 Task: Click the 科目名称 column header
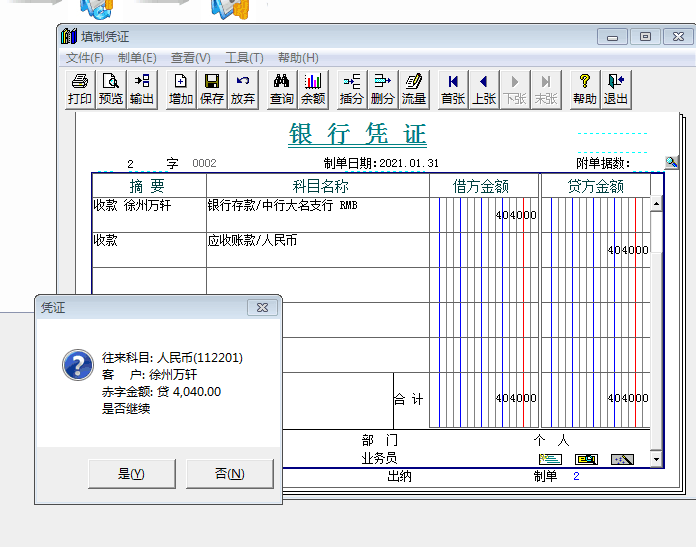pos(320,186)
